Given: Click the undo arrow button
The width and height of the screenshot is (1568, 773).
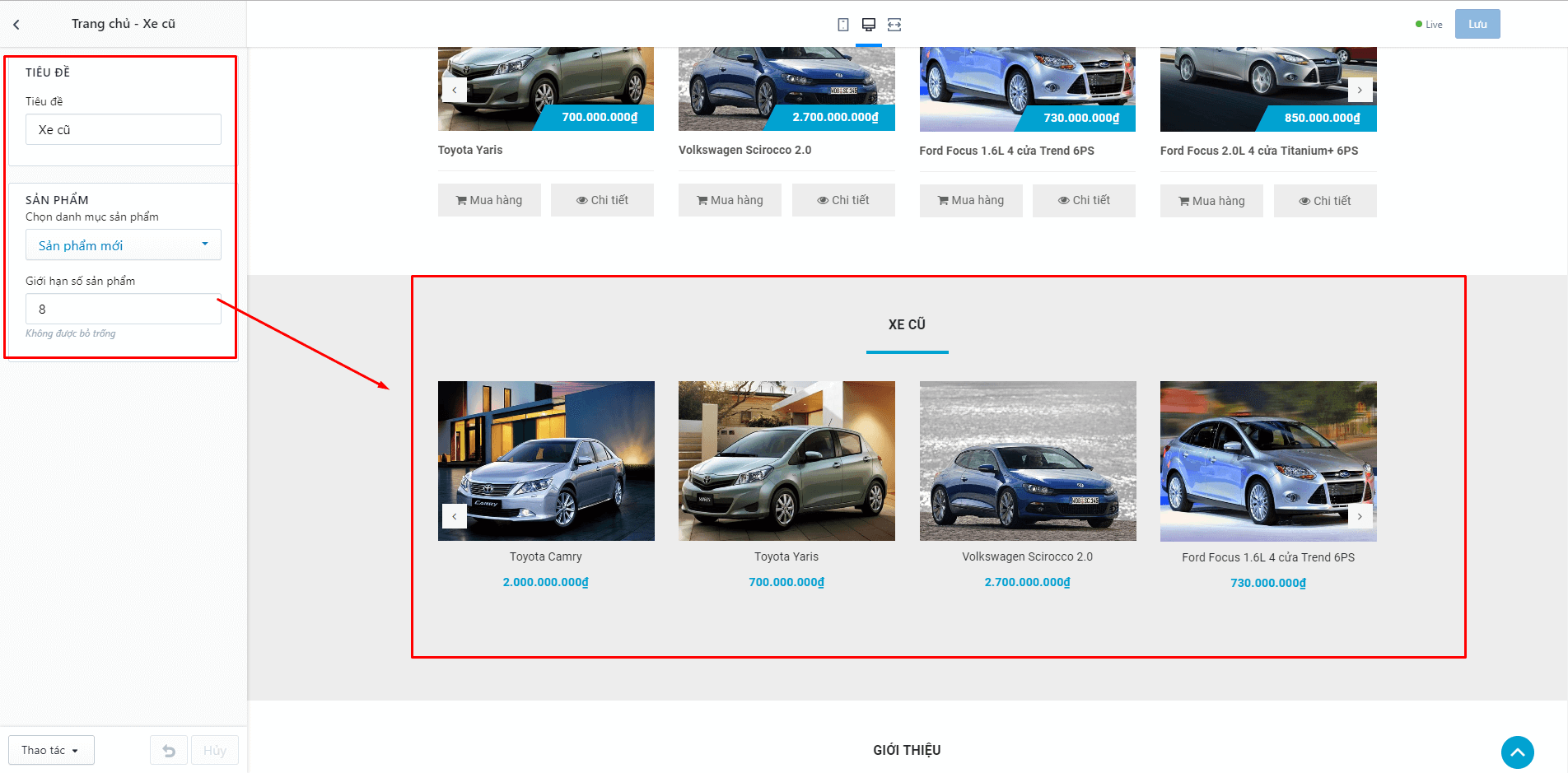Looking at the screenshot, I should coord(169,750).
